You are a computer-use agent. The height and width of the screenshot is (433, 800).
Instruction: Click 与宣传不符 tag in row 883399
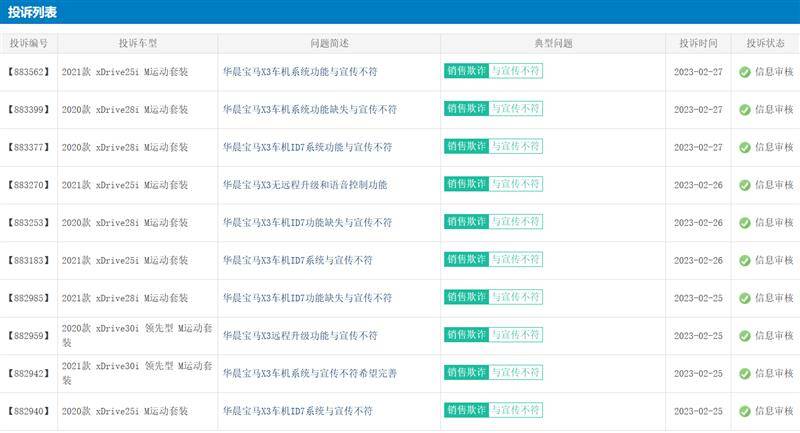515,109
